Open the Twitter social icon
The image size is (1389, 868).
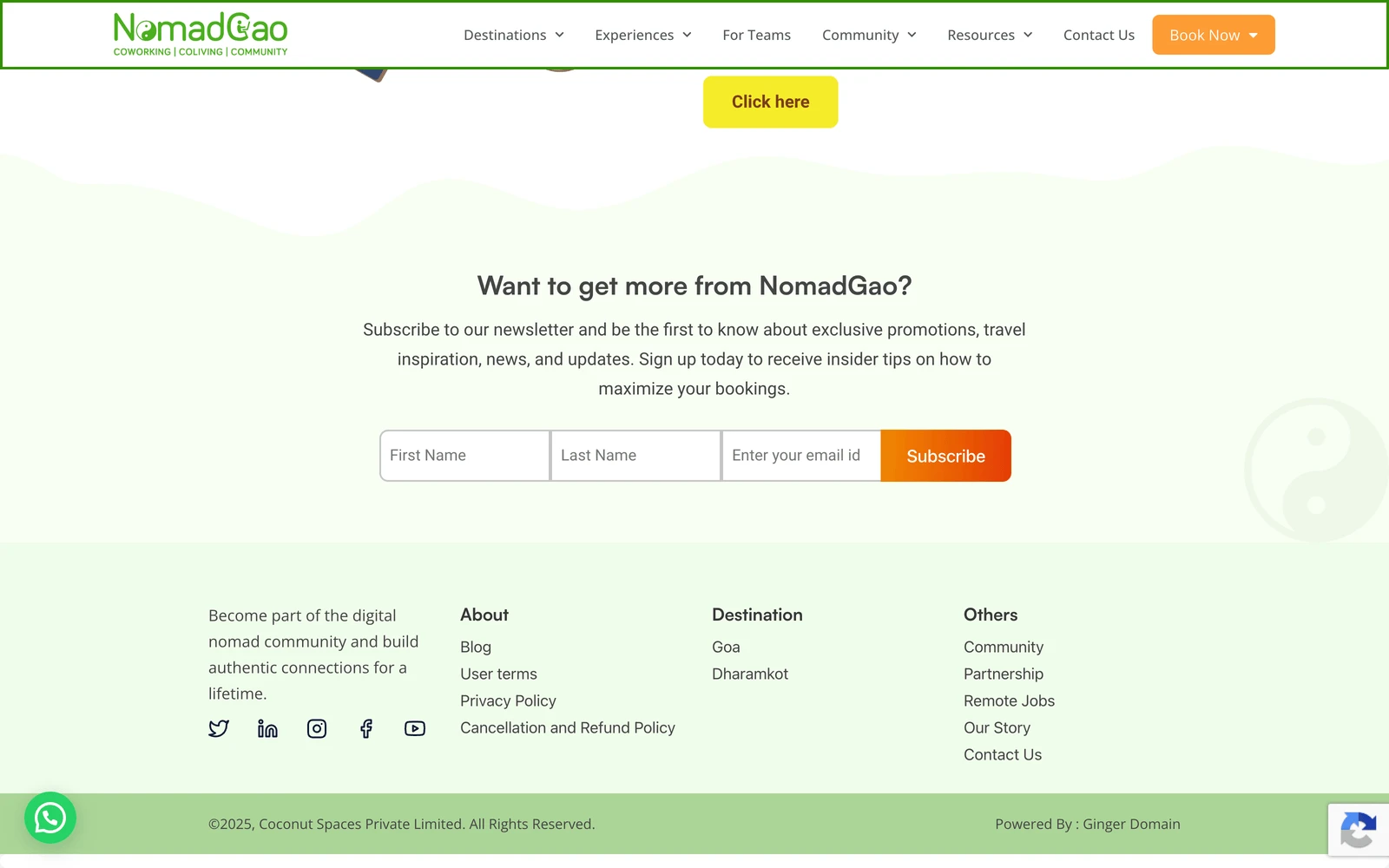[x=219, y=728]
